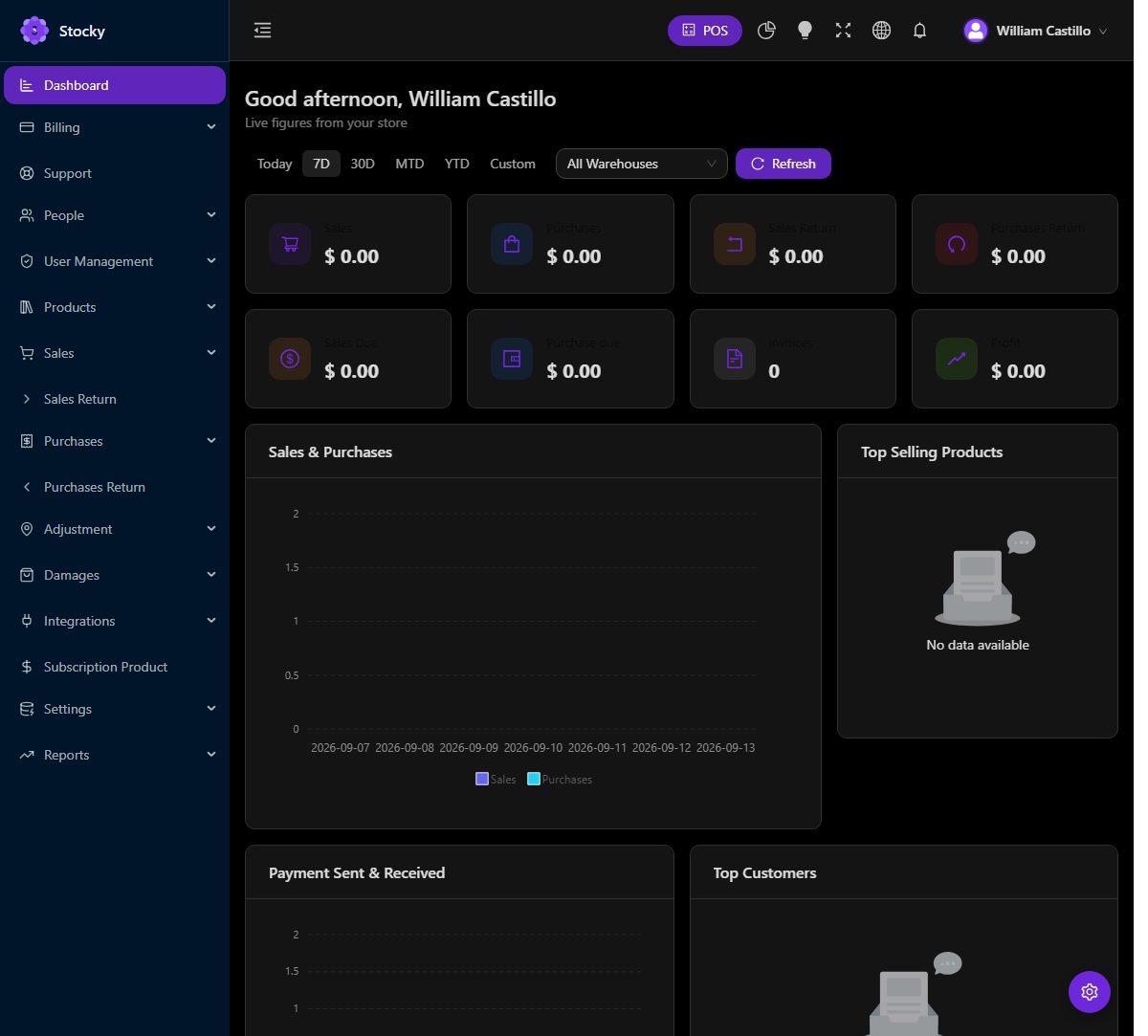Screen dimensions: 1148x1036
Task: Click the Adjustment pin icon
Action: click(27, 529)
